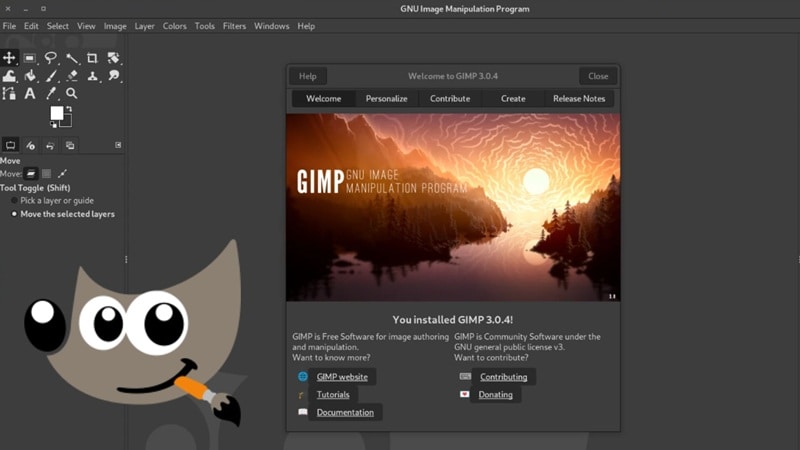The width and height of the screenshot is (800, 450).
Task: Choose 'Move the selected layers' option
Action: (63, 214)
